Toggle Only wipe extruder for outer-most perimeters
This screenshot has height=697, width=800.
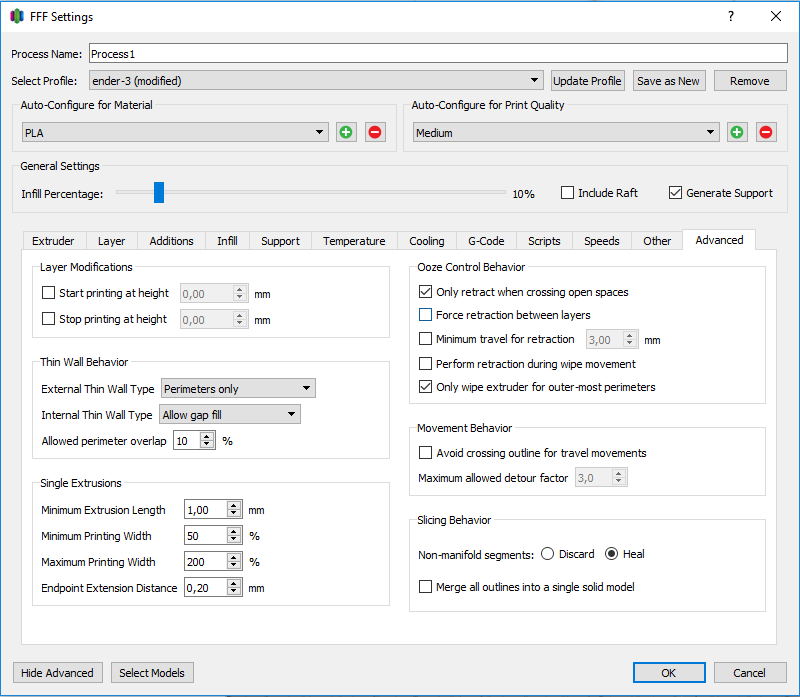[425, 387]
